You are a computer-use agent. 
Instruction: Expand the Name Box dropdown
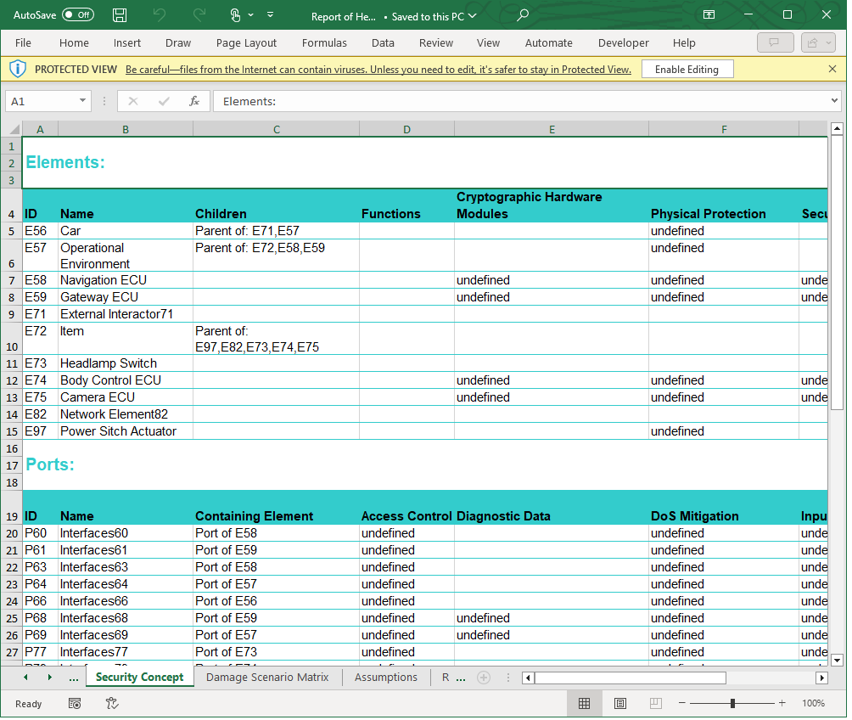82,101
